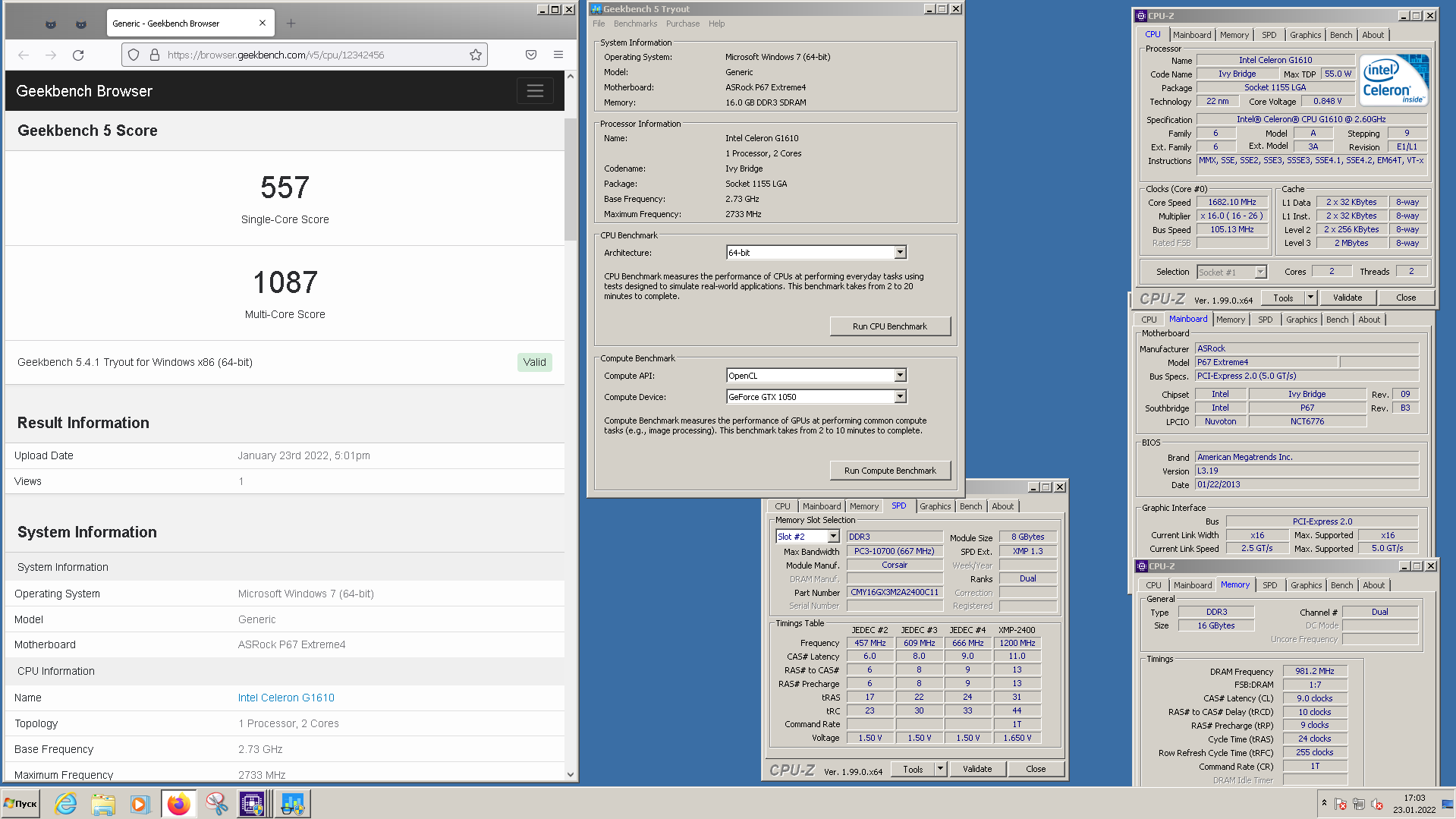Open Internet Explorer from the taskbar
The image size is (1456, 819).
pyautogui.click(x=66, y=804)
